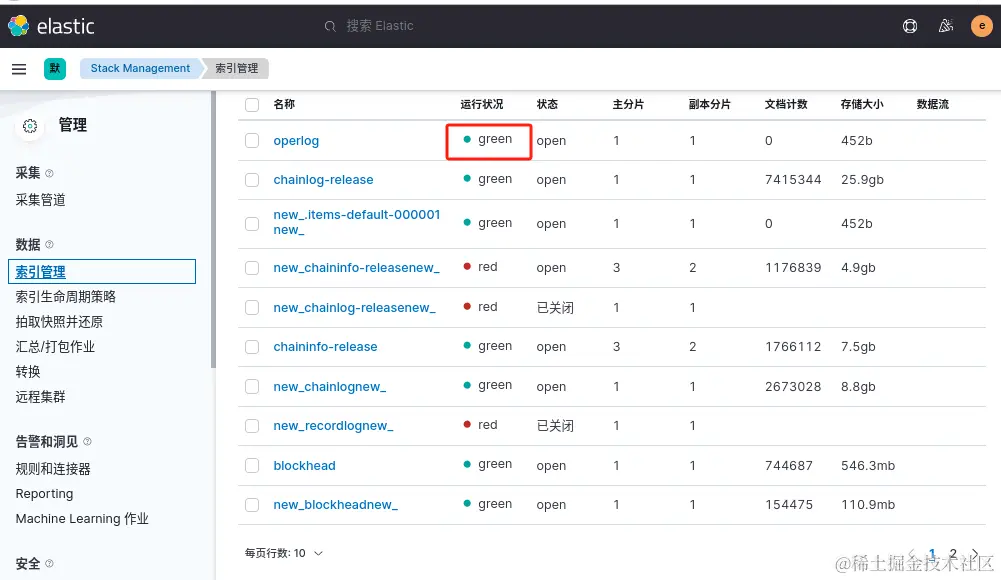Select the new_recordlognew_ row checkbox
The width and height of the screenshot is (1001, 580).
[252, 426]
